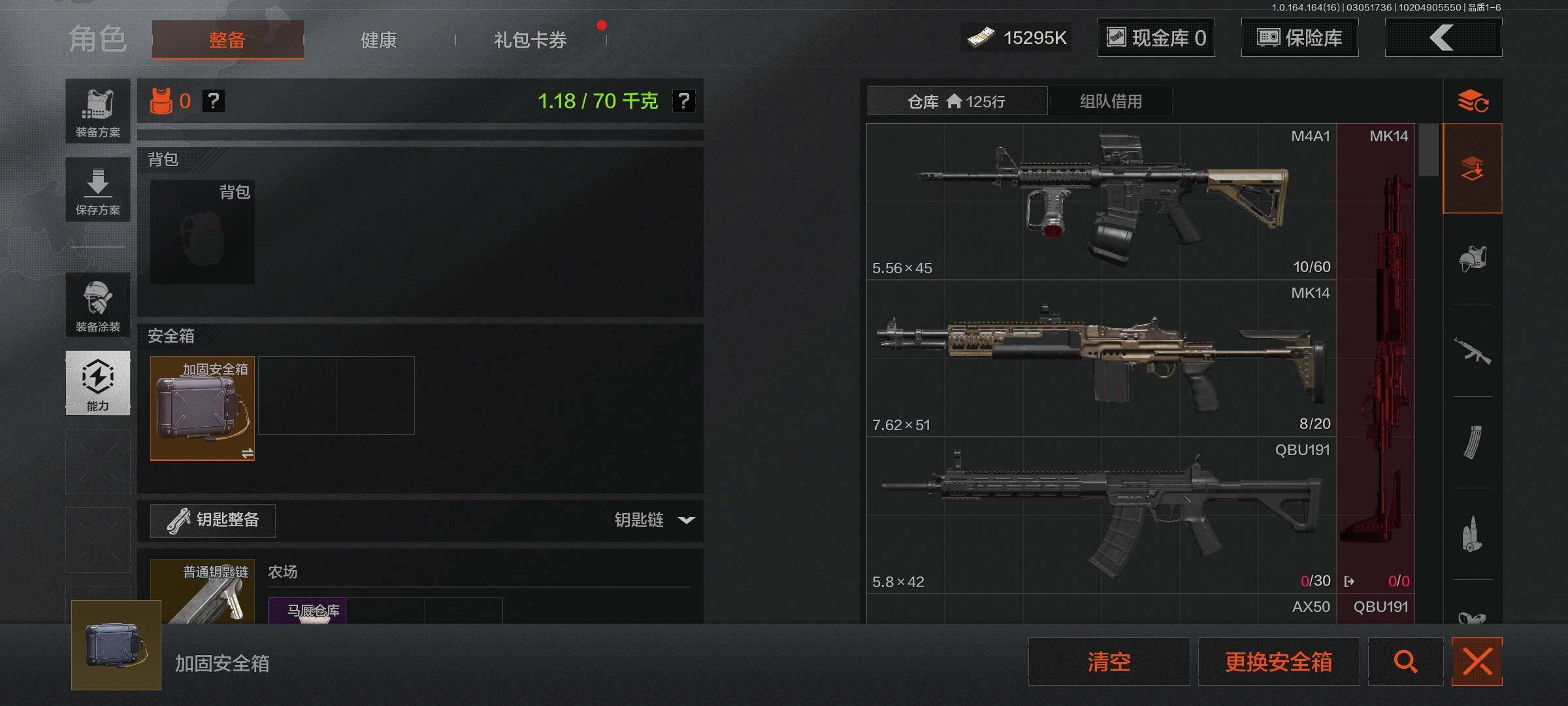Tap the swap arrows on 加固安全箱

247,453
